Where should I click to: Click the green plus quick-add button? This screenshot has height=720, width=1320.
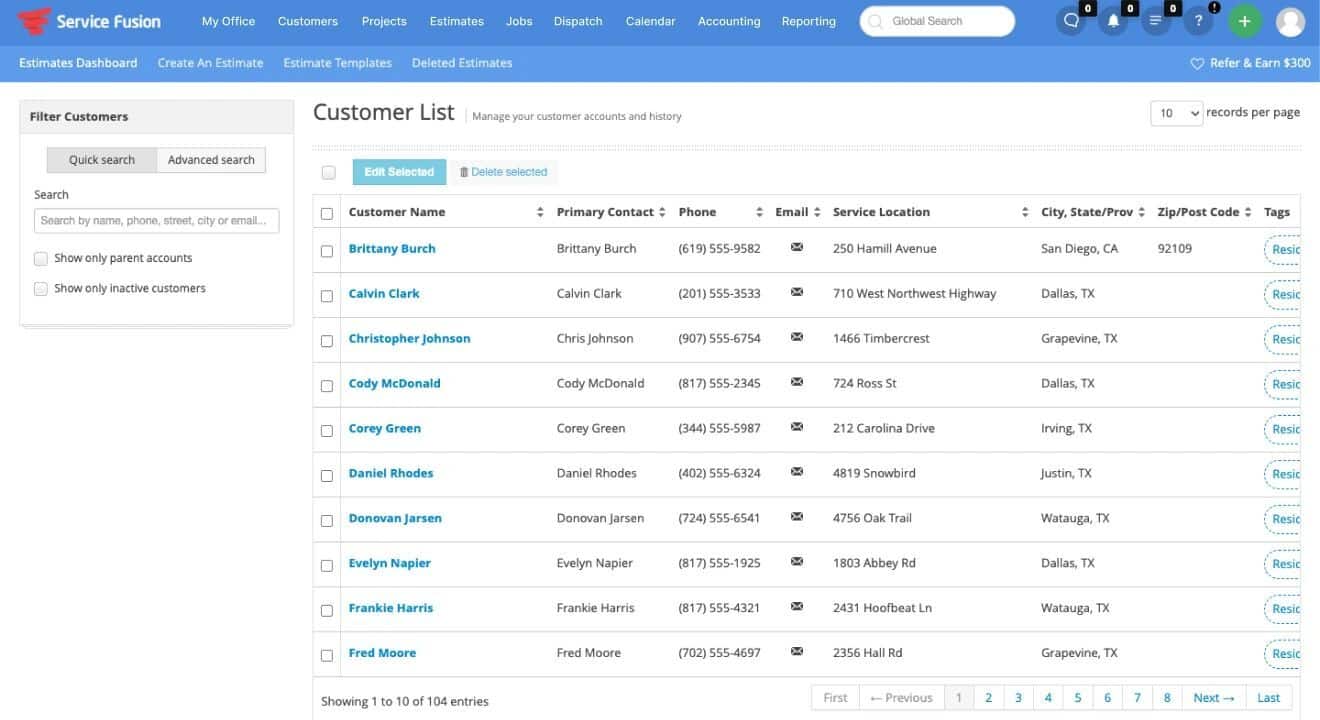pyautogui.click(x=1244, y=20)
